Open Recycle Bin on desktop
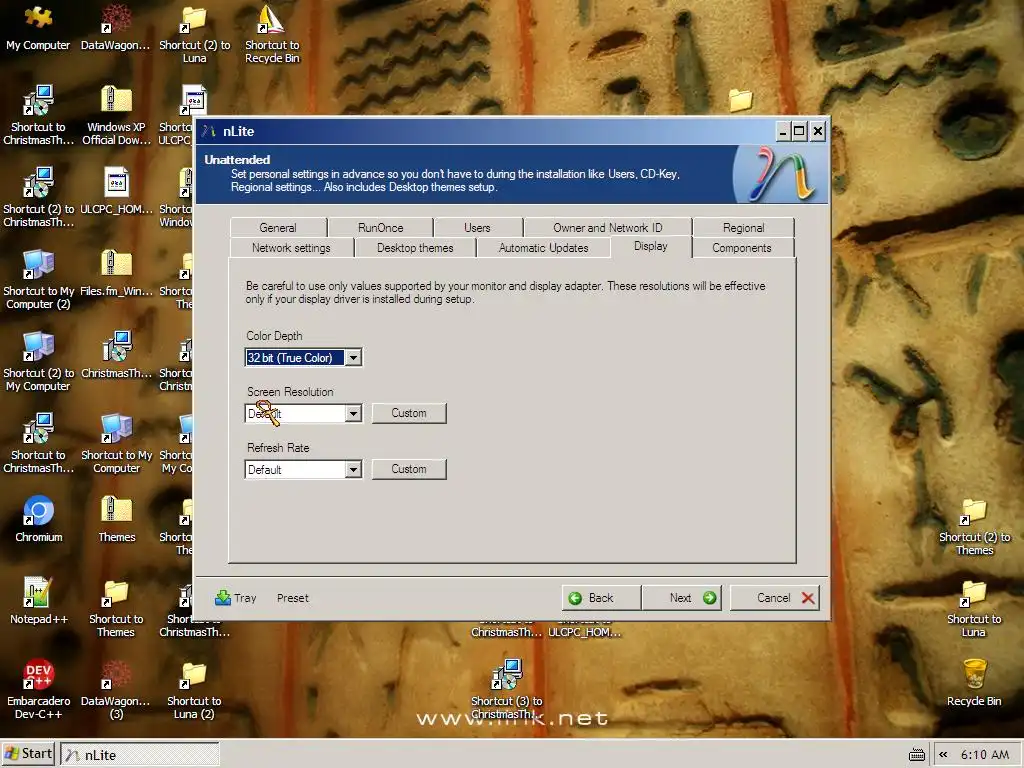 pos(974,682)
